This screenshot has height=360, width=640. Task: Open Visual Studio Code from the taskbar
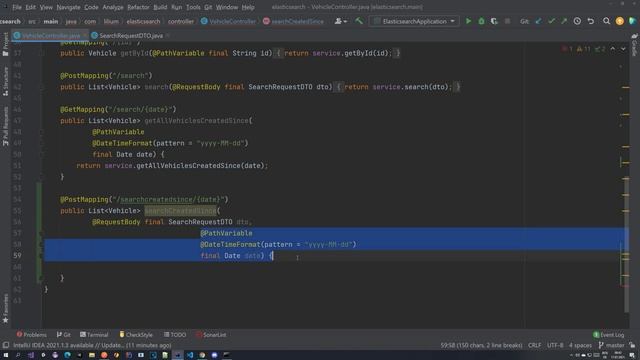click(x=190, y=355)
